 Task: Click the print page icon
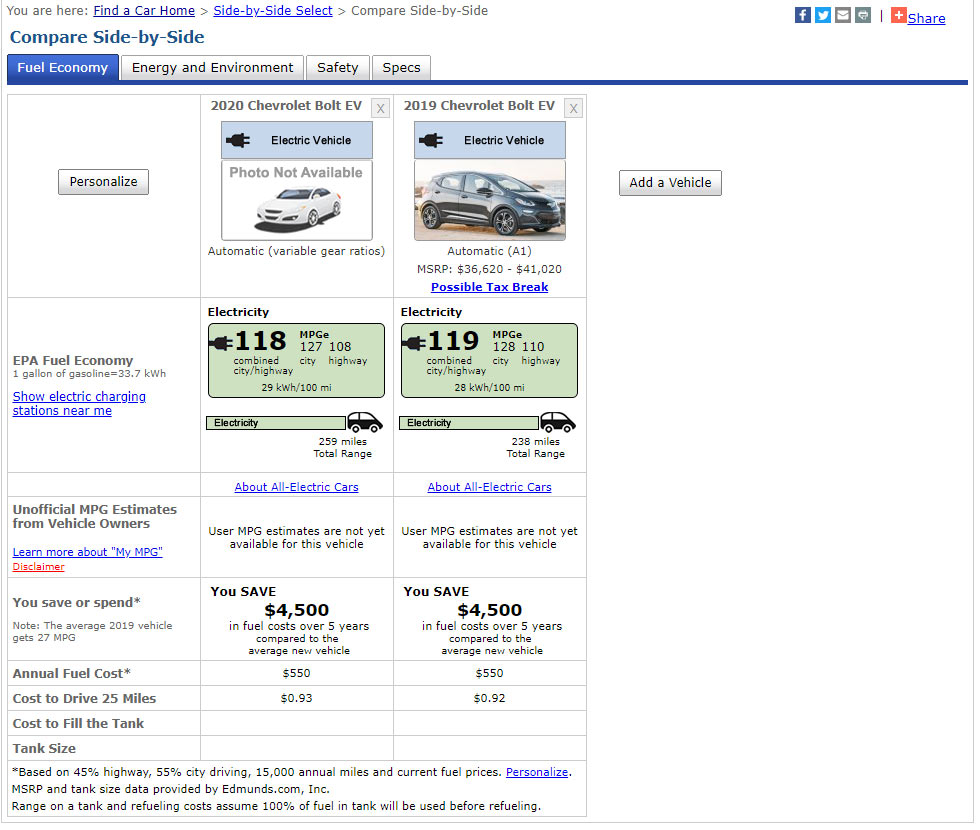click(x=862, y=15)
